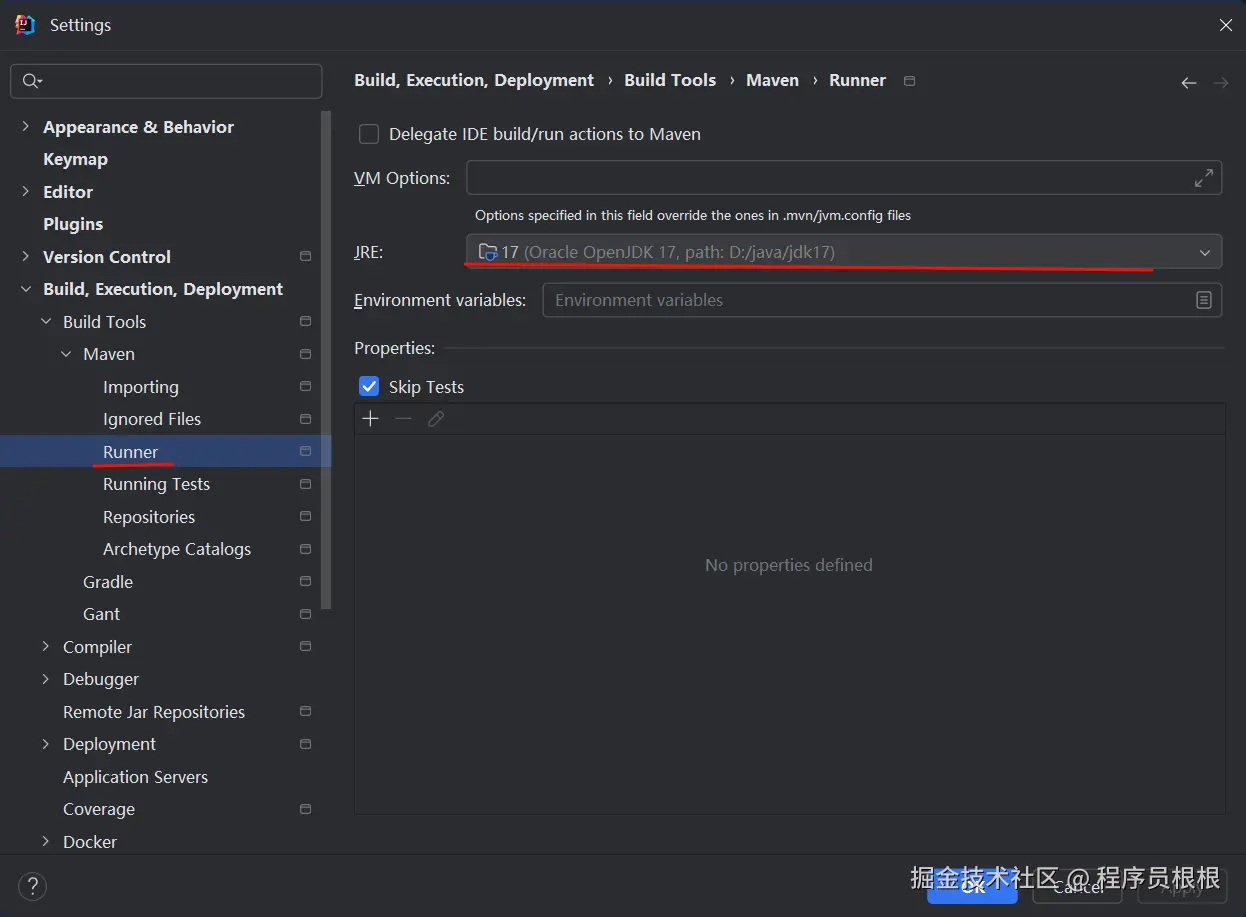
Task: Open the JRE dropdown
Action: 844,252
